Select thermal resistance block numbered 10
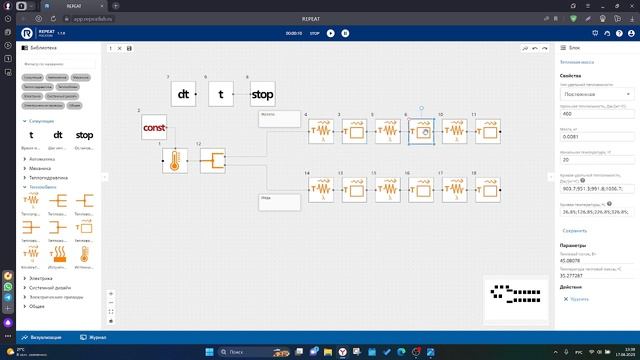Screen dimensions: 640x360 click(455, 131)
